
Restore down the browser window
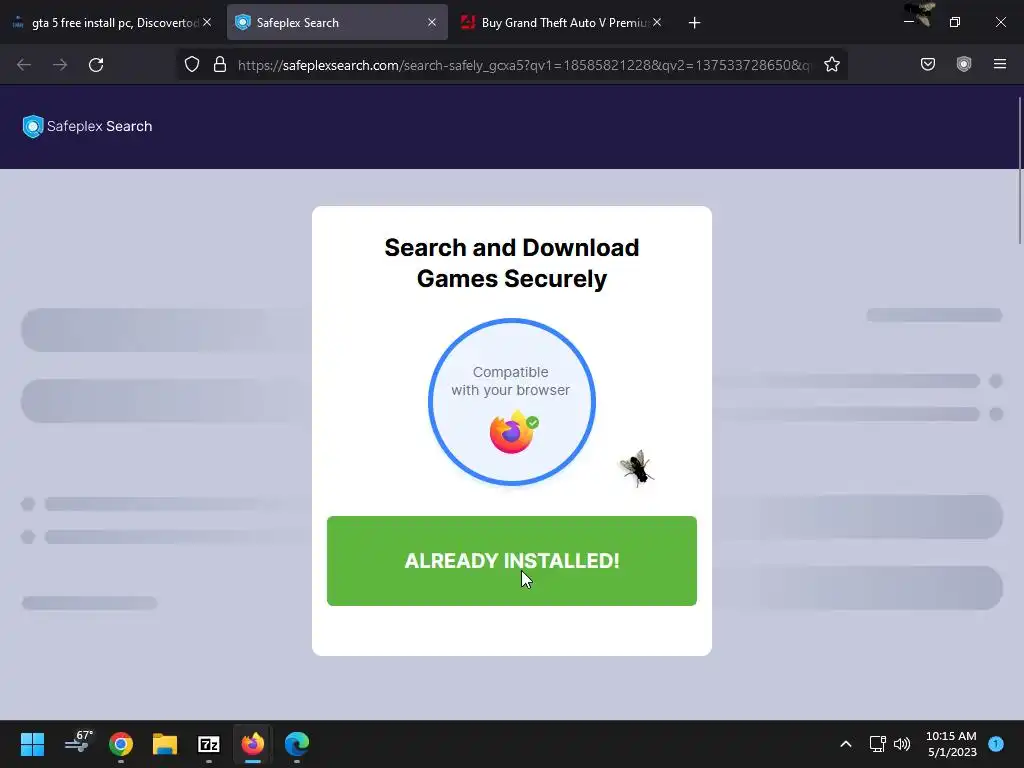pos(955,22)
